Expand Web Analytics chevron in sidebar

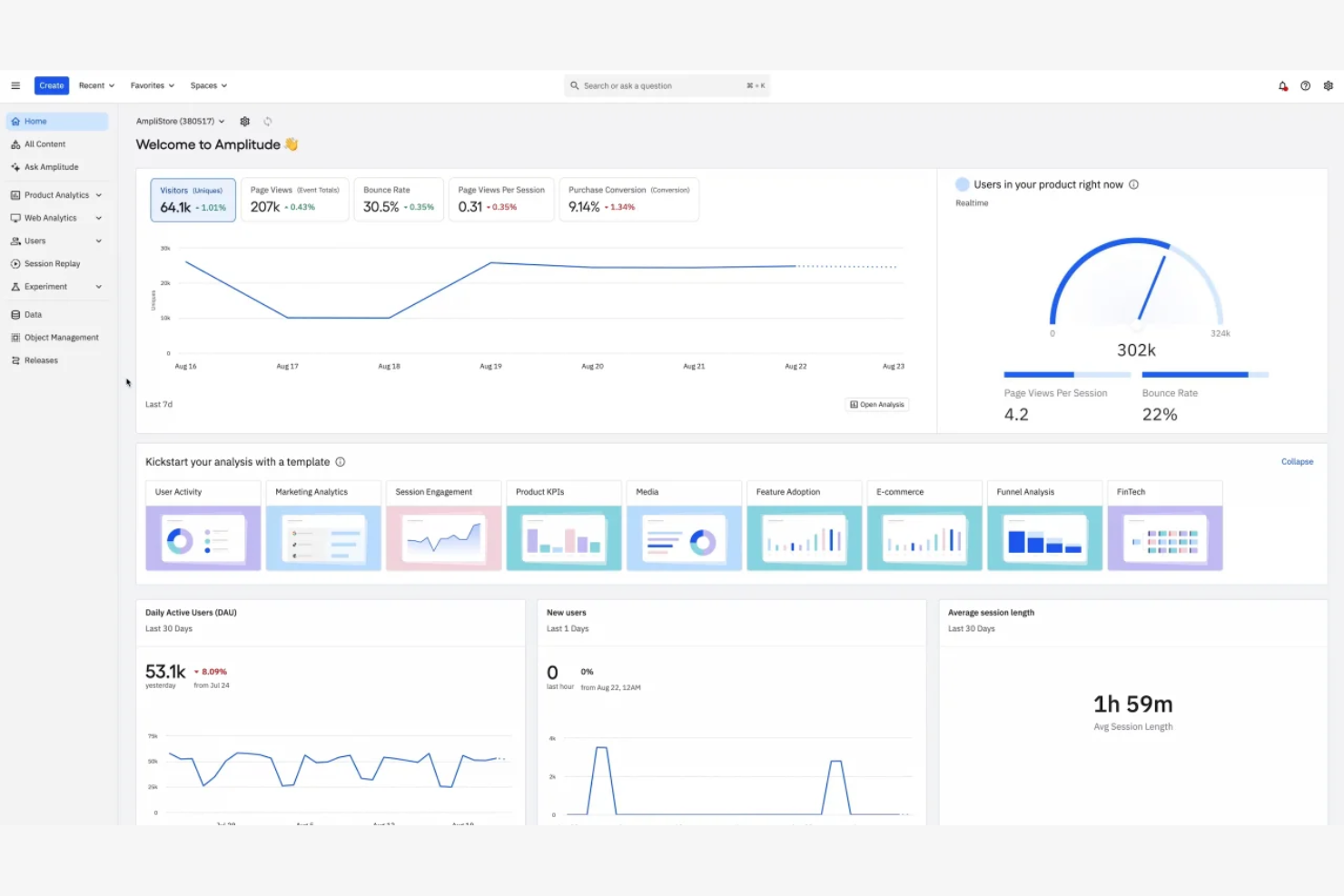point(99,218)
